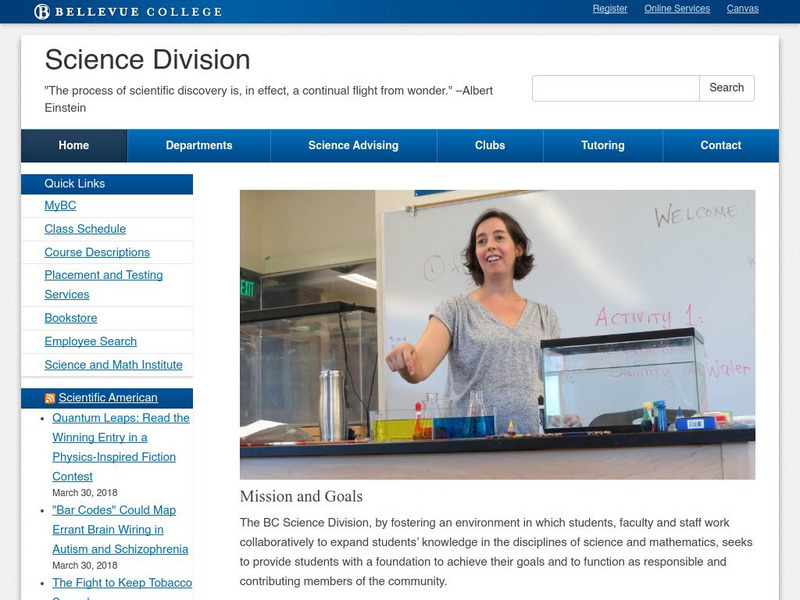Open the Canvas link

tap(742, 9)
